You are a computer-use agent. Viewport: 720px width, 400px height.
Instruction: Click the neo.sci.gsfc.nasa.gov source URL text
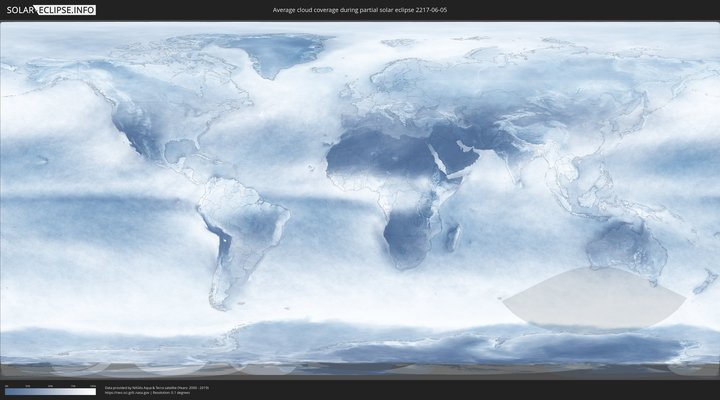[127, 393]
